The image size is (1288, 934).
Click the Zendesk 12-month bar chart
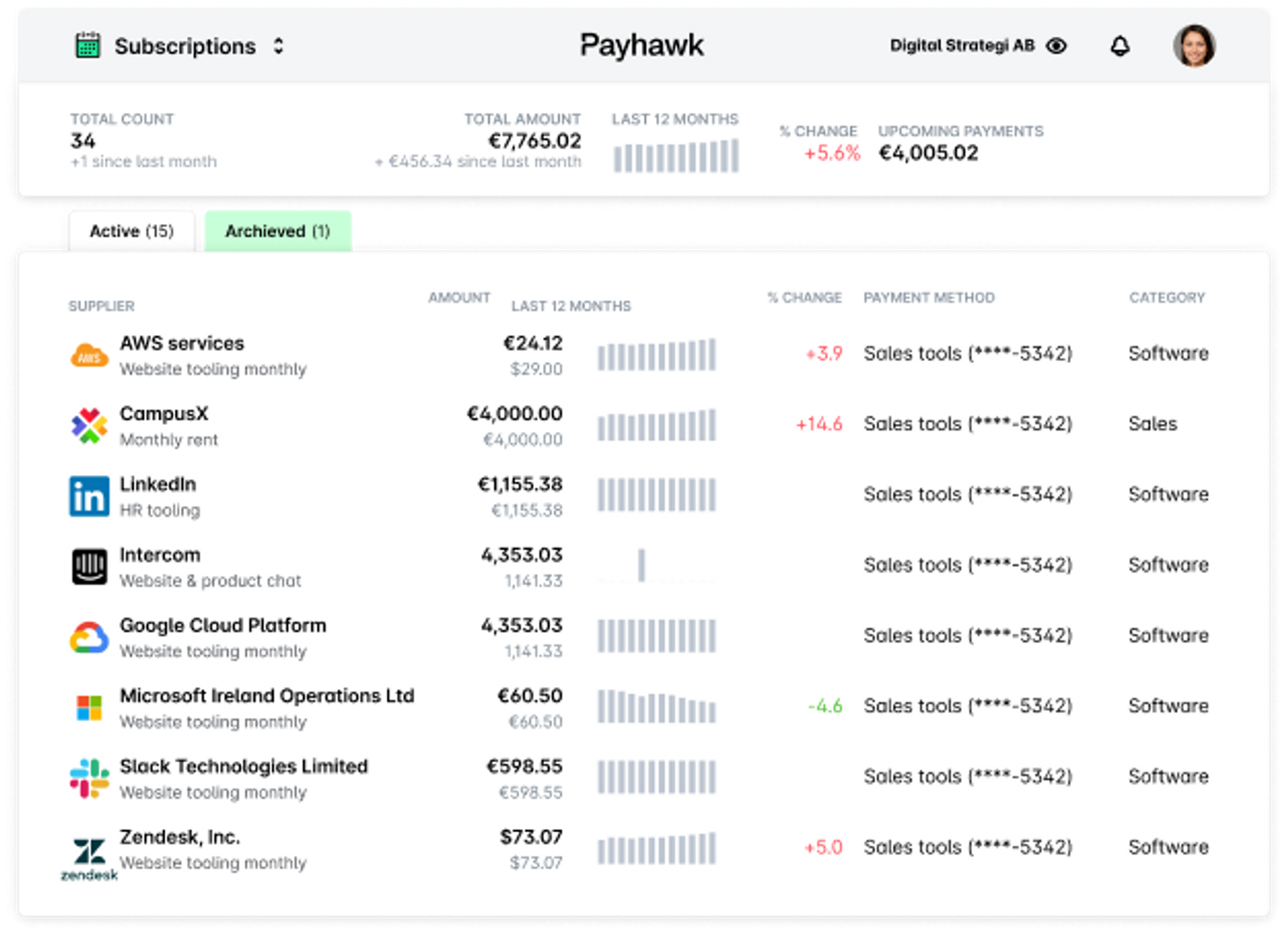coord(657,848)
